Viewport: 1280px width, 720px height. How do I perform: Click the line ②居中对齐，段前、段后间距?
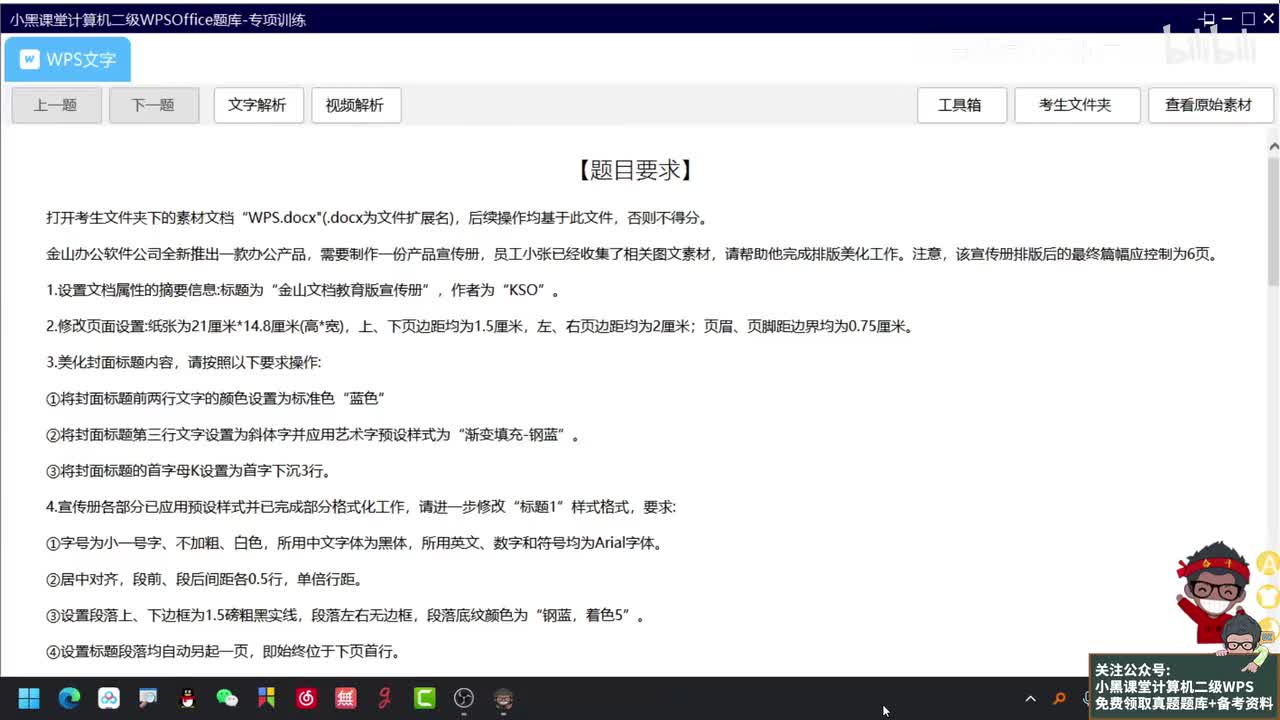(204, 579)
